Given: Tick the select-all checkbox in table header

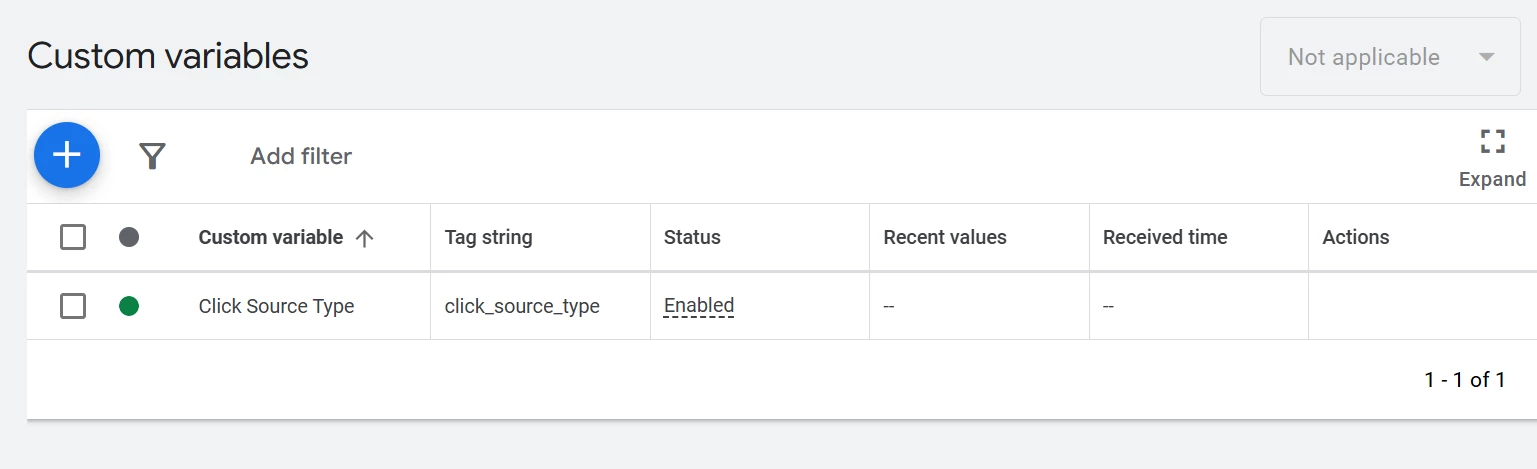Looking at the screenshot, I should click(x=73, y=237).
